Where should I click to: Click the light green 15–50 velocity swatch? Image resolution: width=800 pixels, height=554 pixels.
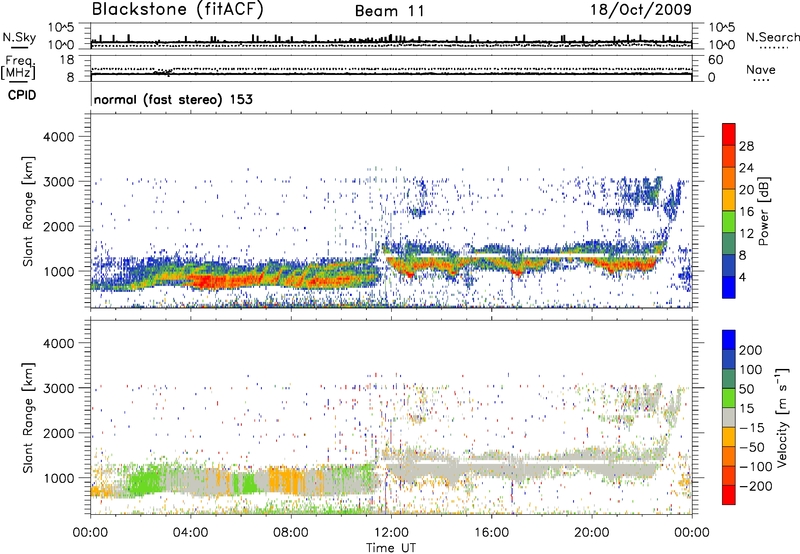click(x=729, y=398)
